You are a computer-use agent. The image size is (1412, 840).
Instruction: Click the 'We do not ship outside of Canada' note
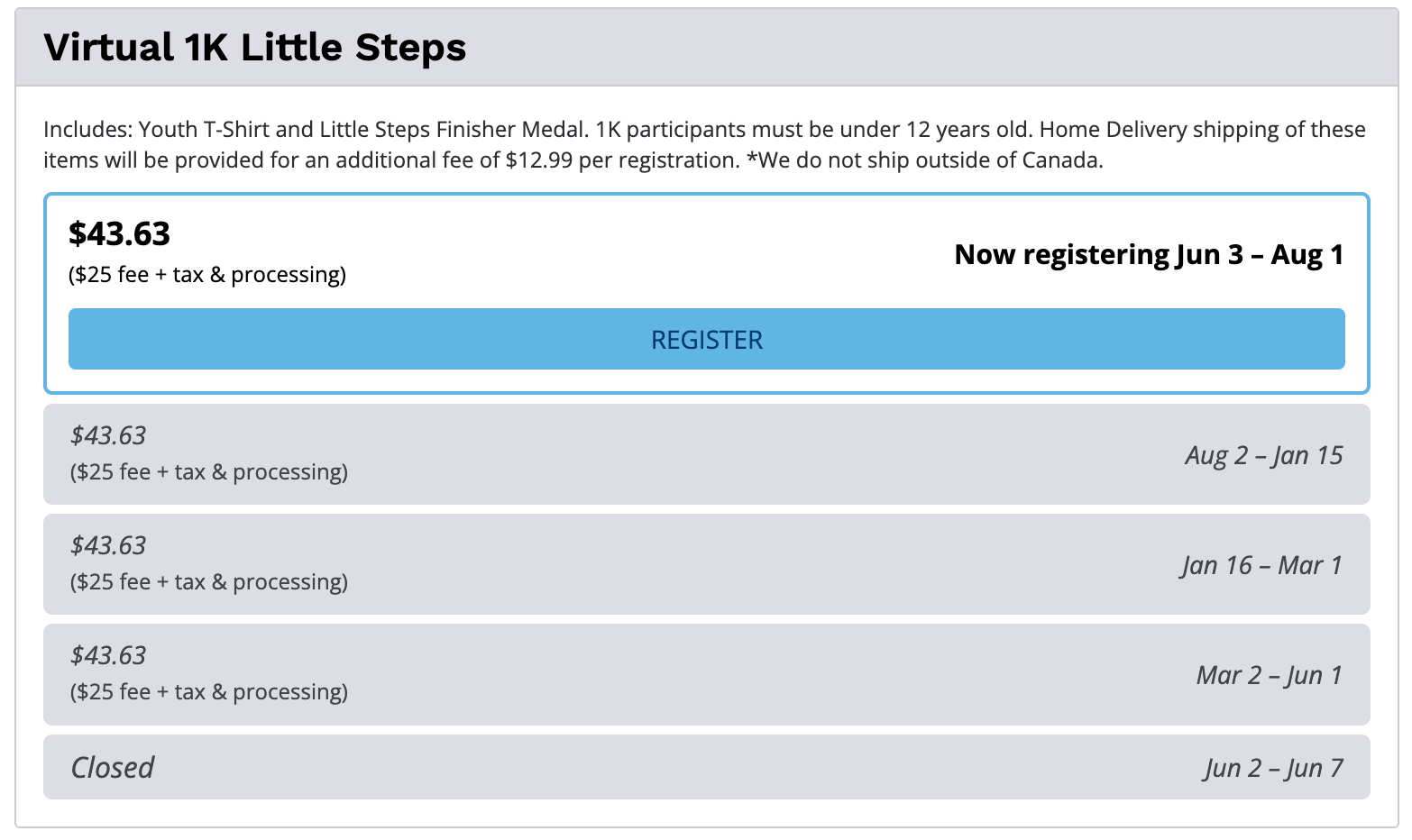929,160
